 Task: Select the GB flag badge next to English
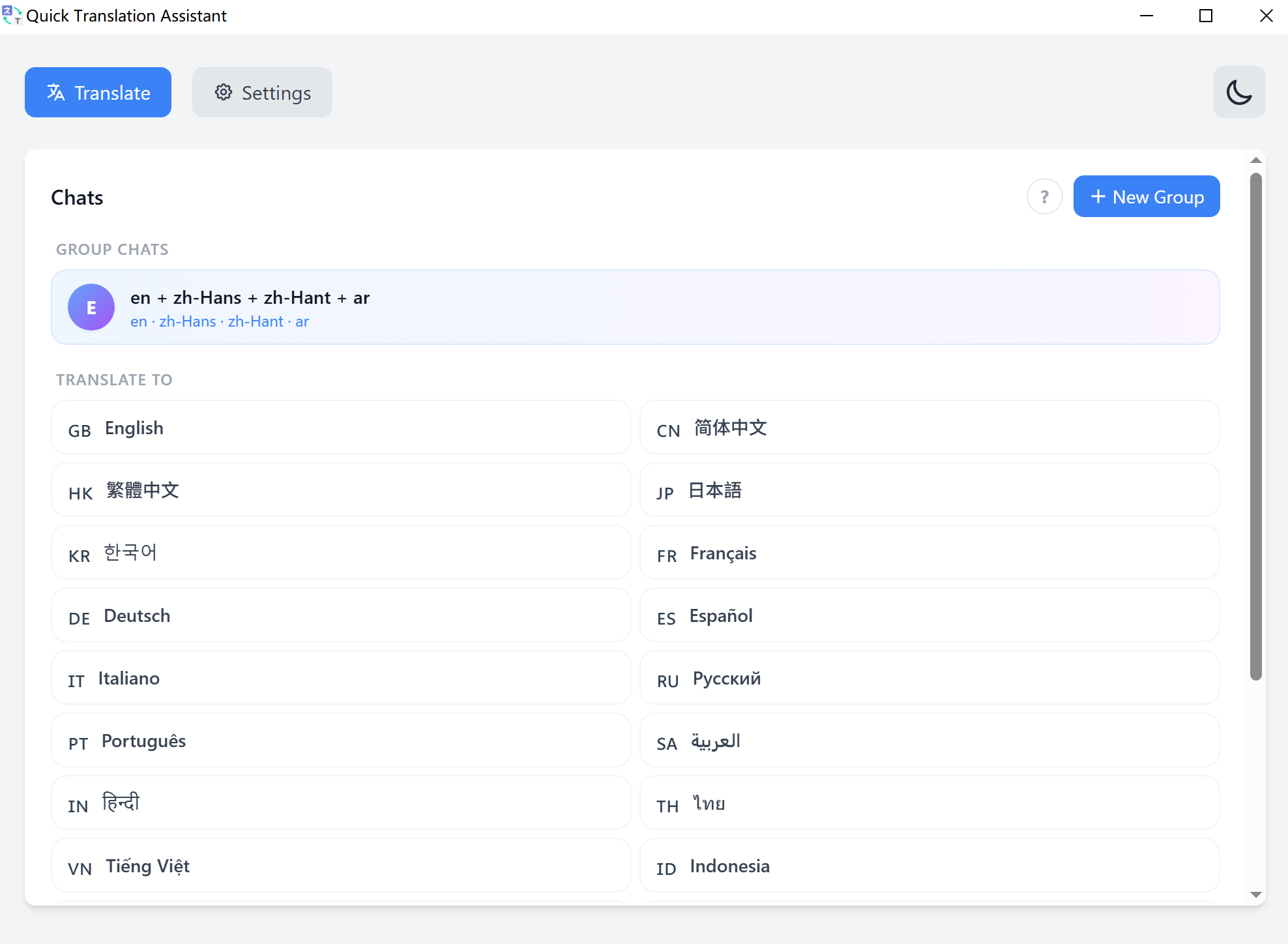tap(80, 430)
